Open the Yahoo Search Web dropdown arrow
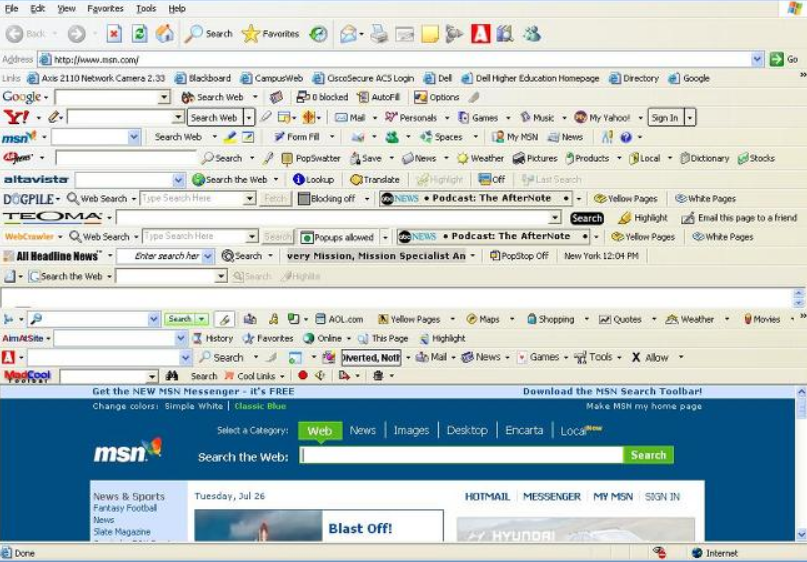Viewport: 807px width, 562px height. (249, 117)
